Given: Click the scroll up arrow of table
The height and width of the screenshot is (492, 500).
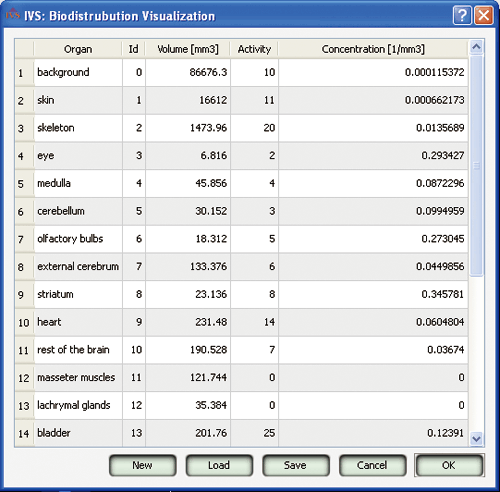Looking at the screenshot, I should (x=476, y=47).
